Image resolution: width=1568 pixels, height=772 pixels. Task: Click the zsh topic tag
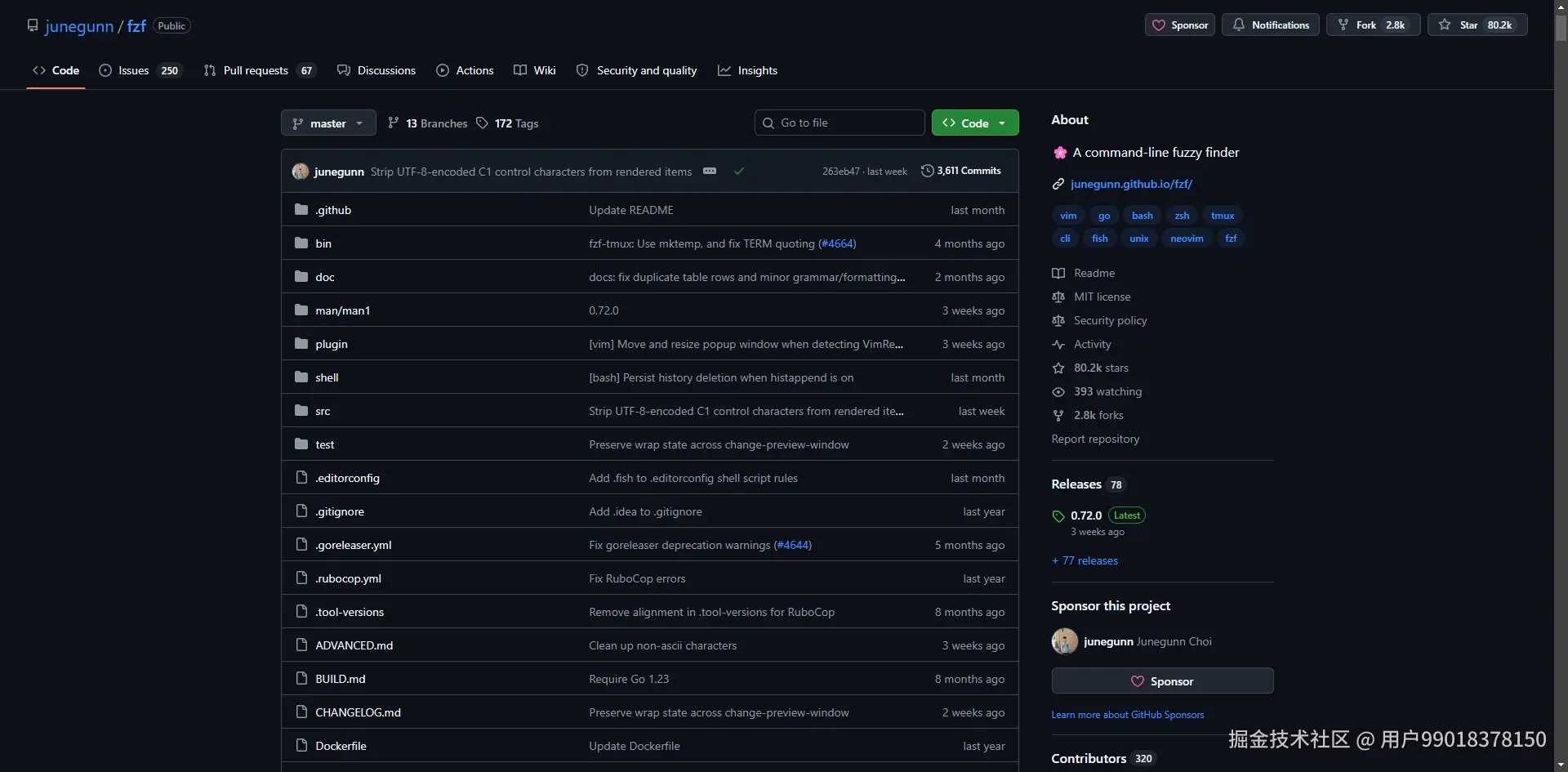pos(1182,216)
